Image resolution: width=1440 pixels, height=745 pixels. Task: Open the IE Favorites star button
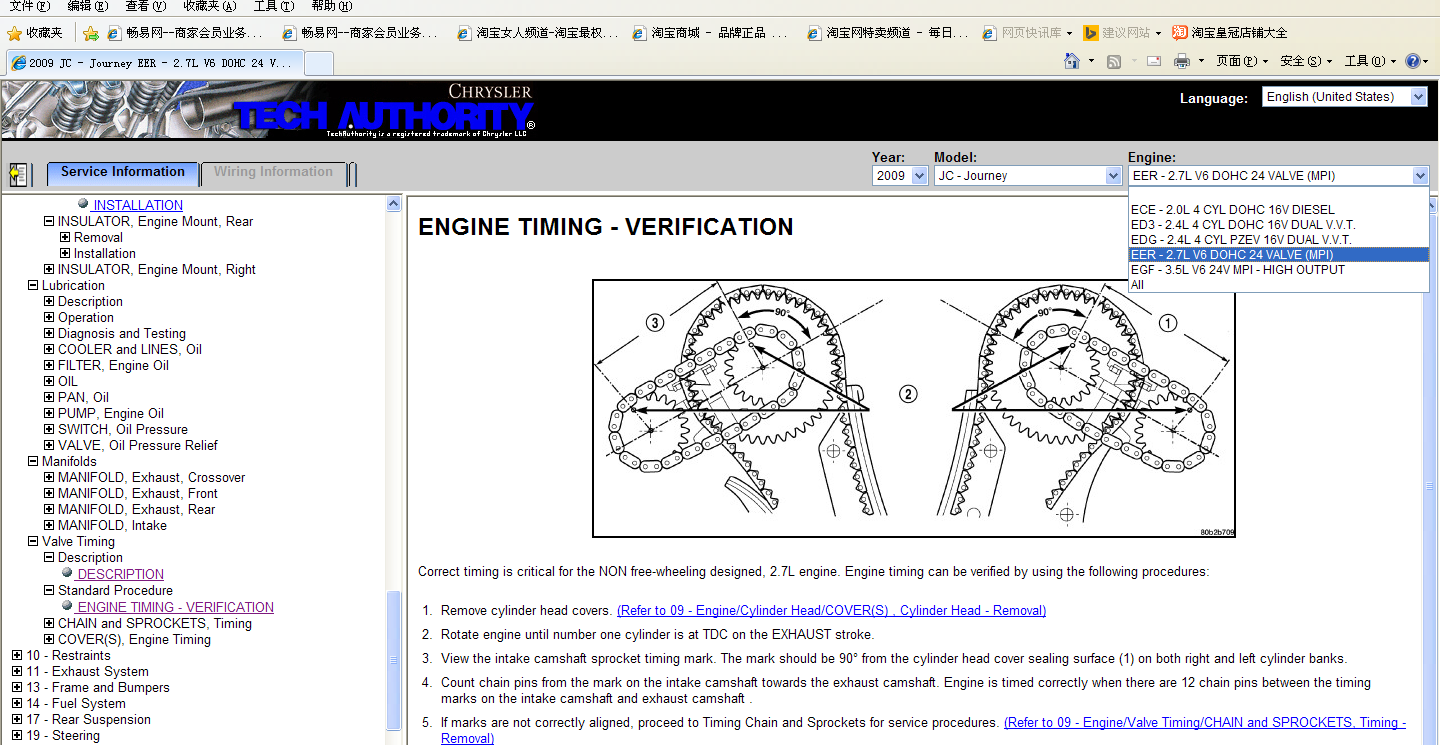(x=35, y=33)
